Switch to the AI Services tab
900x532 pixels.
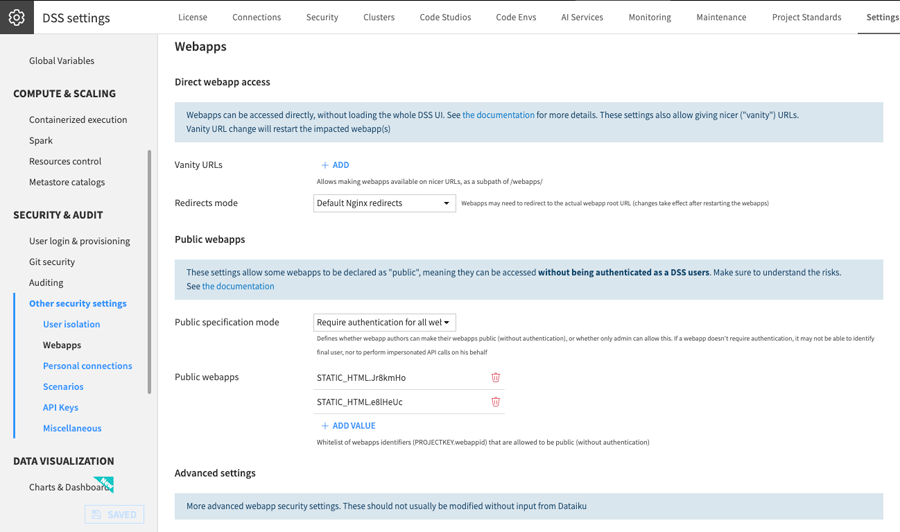(x=582, y=17)
